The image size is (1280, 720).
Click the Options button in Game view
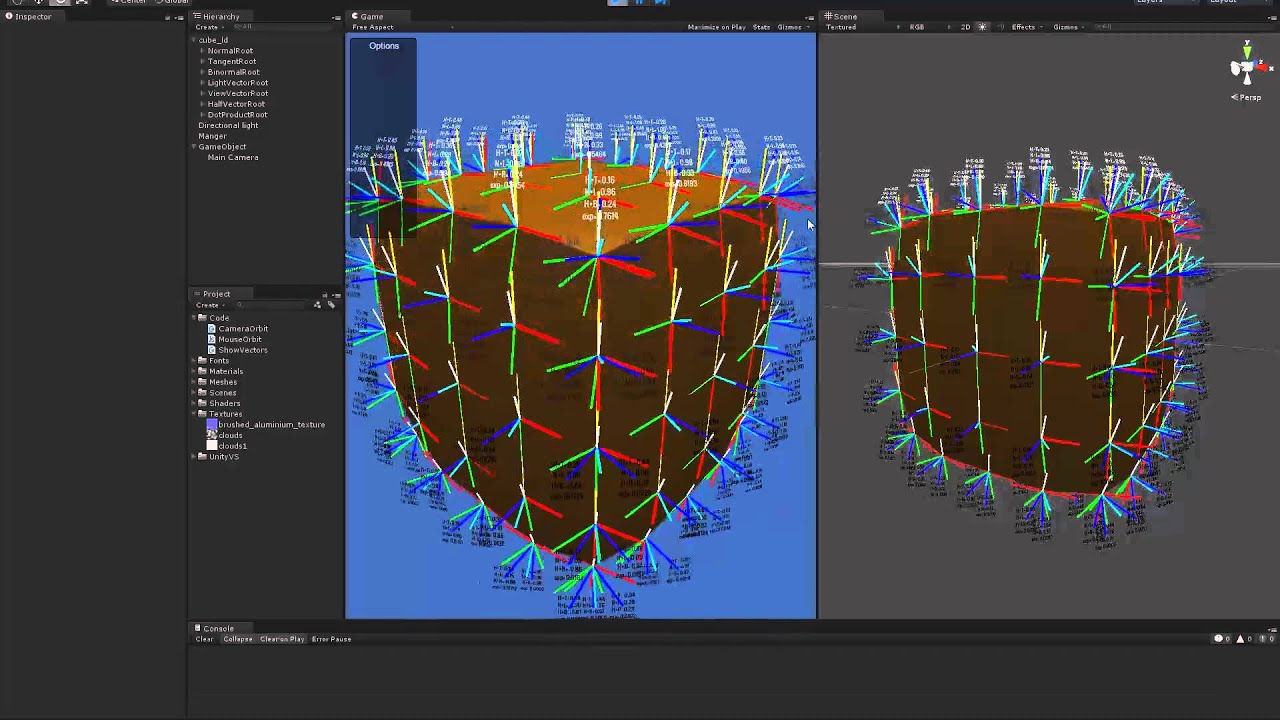click(x=383, y=46)
